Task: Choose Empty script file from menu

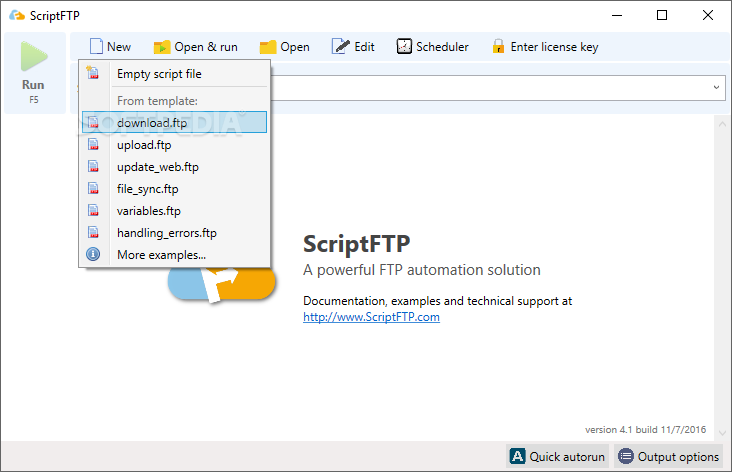Action: point(175,74)
